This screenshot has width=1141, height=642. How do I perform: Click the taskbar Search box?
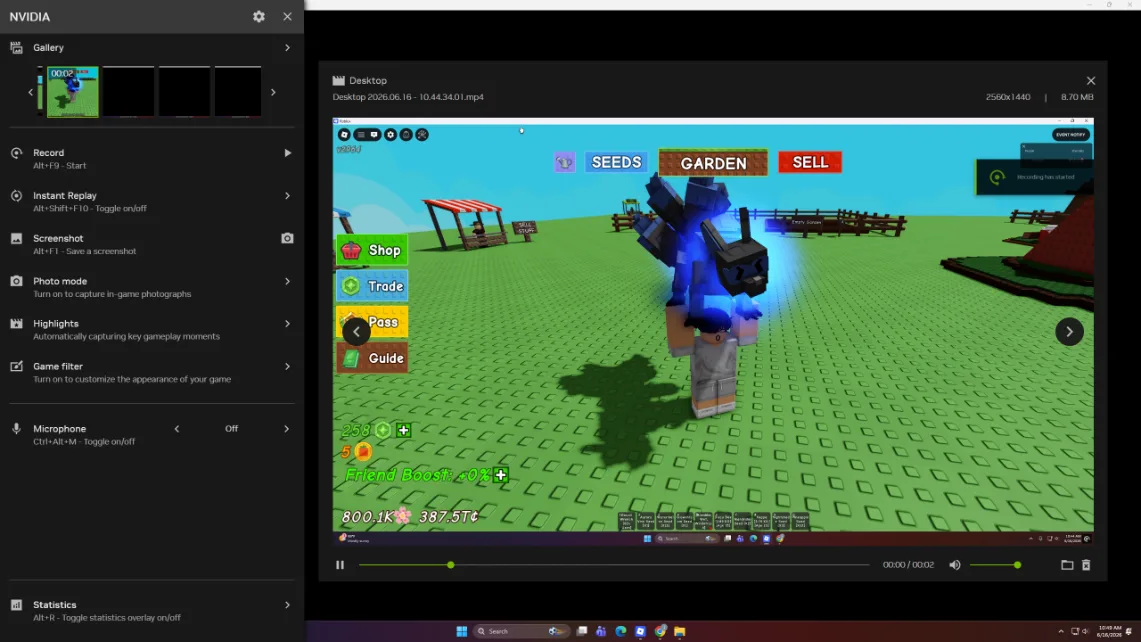520,631
